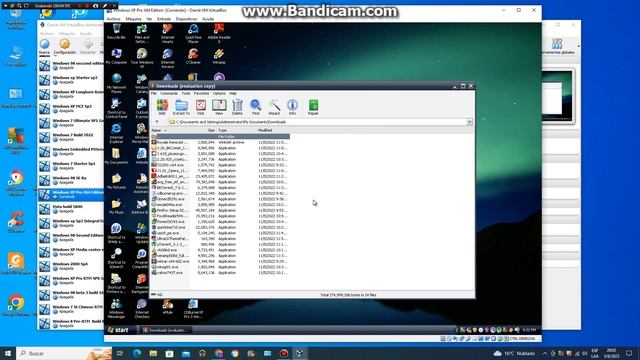The image size is (640, 360).
Task: Click the eMule icon on XP desktop
Action: (168, 306)
